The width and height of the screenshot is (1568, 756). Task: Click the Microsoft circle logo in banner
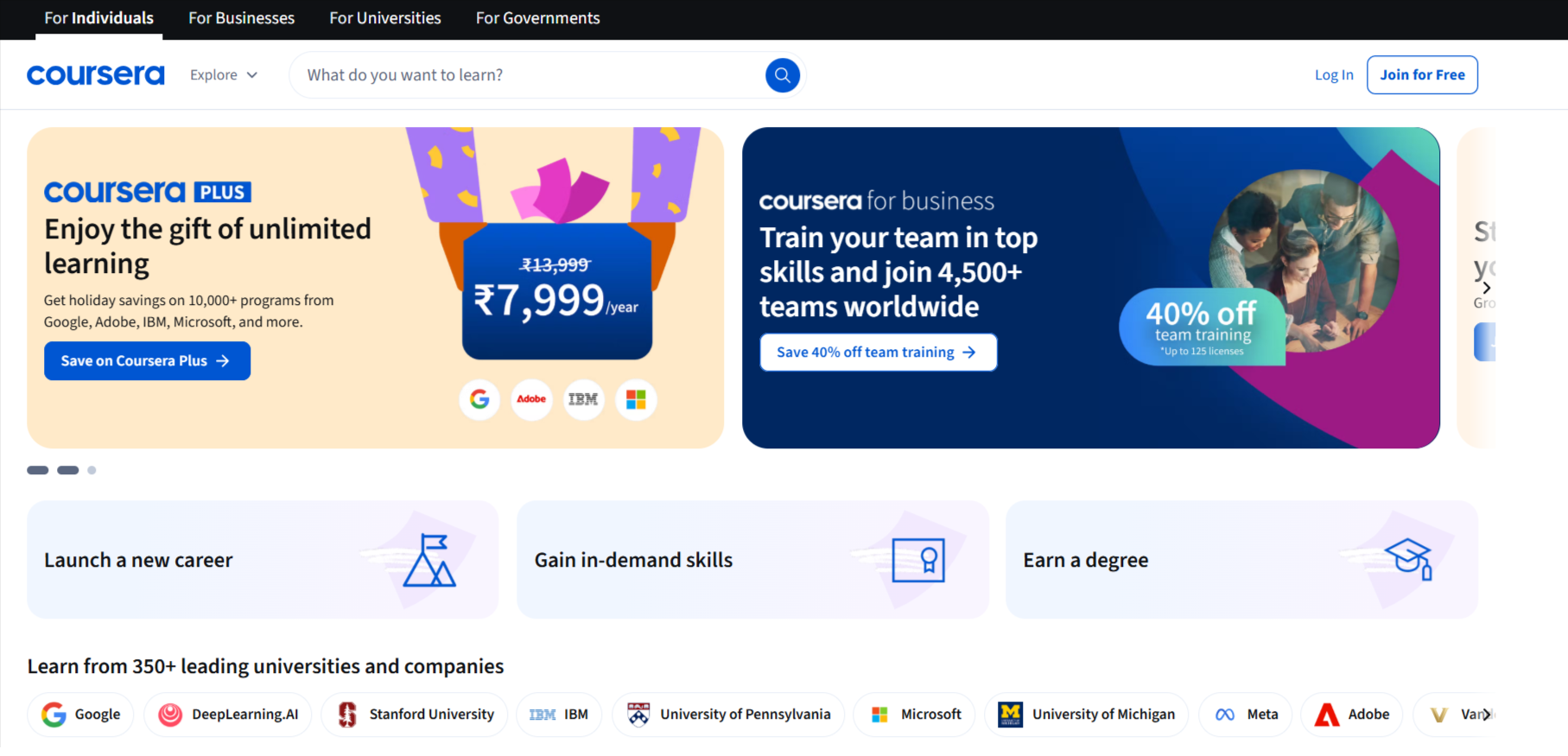pyautogui.click(x=636, y=399)
